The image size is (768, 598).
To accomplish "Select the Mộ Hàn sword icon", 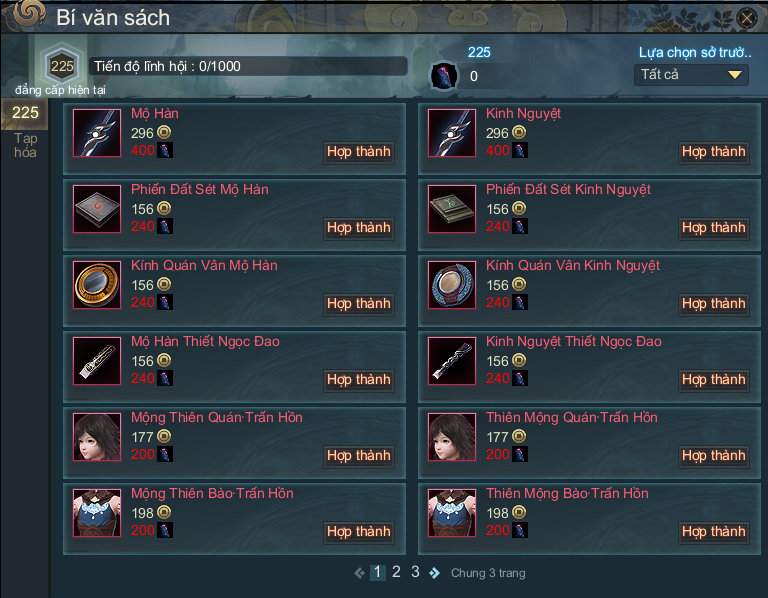I will (x=97, y=133).
